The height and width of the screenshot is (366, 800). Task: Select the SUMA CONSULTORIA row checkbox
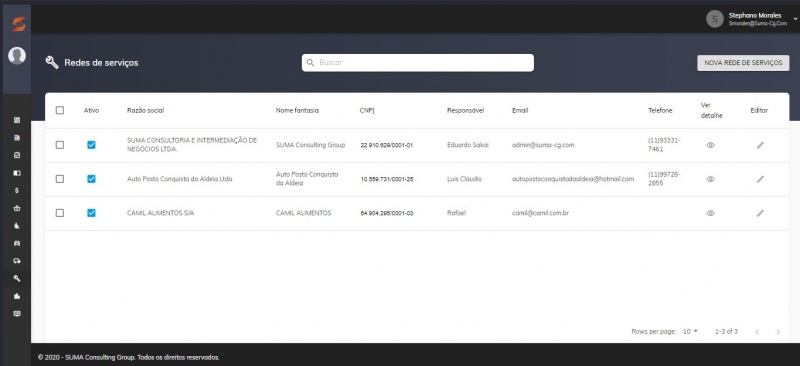60,145
